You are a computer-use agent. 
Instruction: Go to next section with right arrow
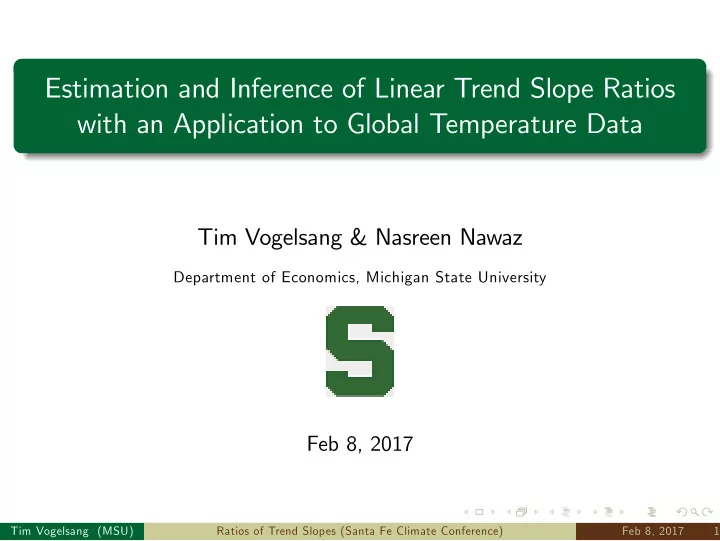click(622, 512)
